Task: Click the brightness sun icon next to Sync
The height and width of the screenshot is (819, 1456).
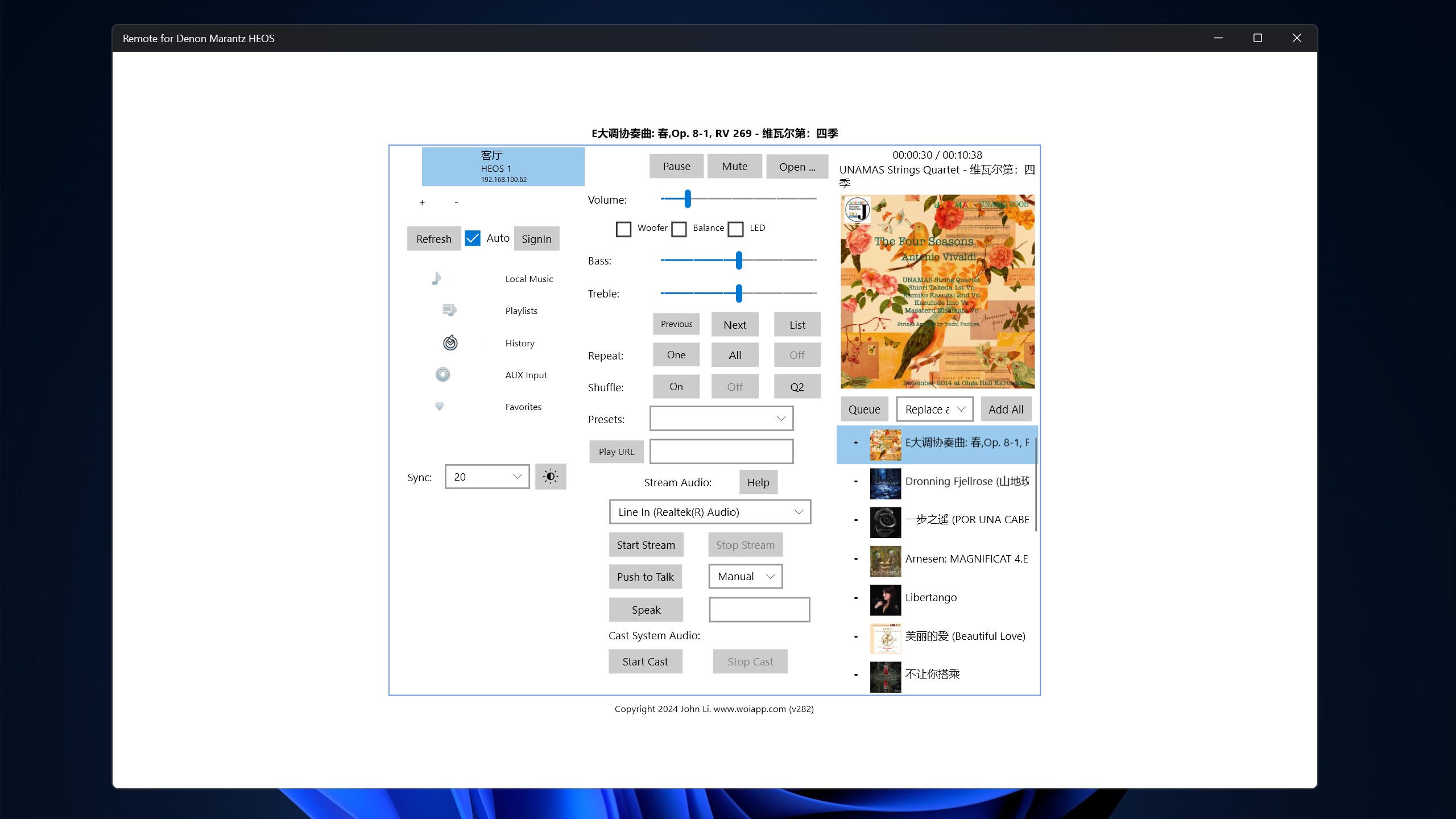Action: coord(551,477)
